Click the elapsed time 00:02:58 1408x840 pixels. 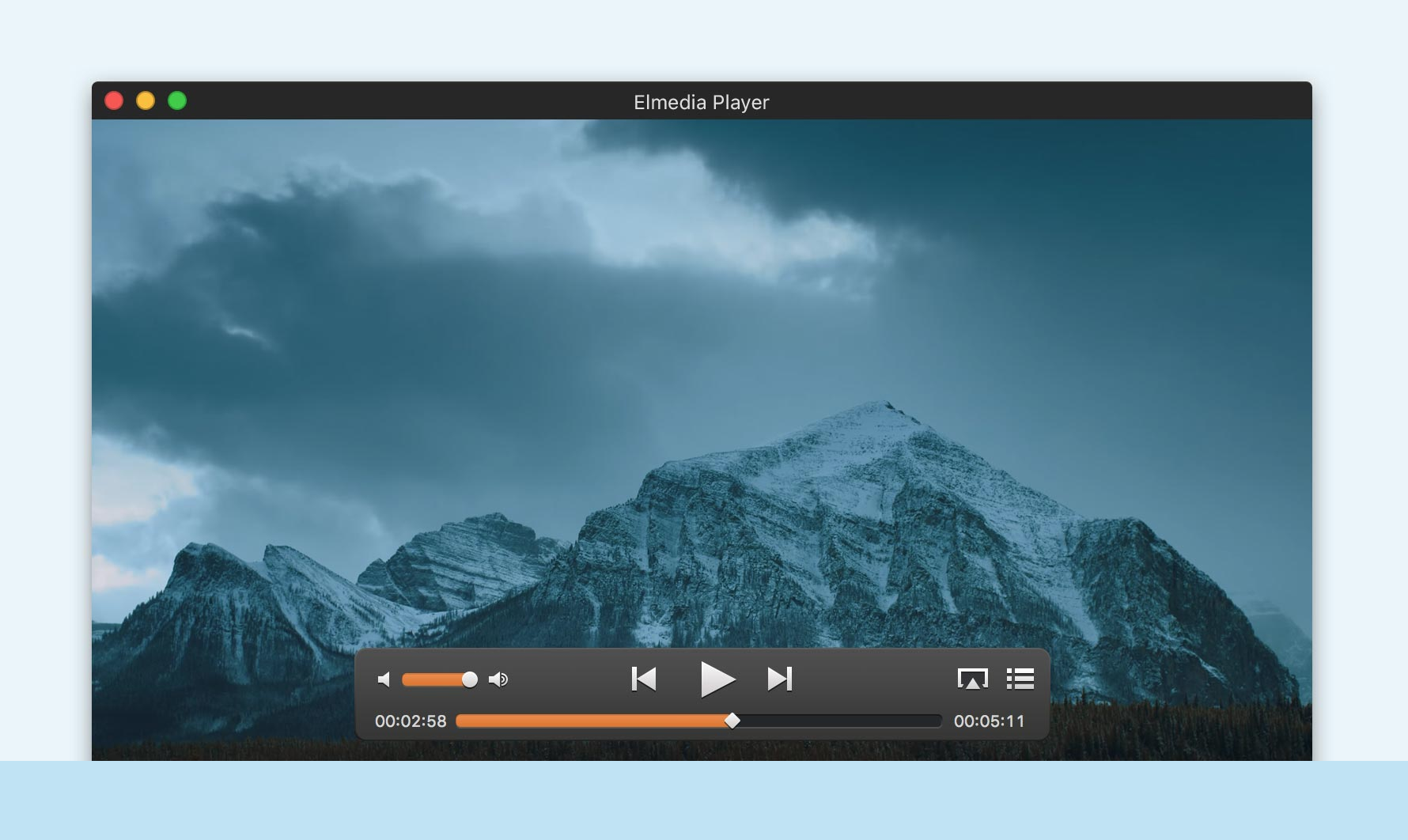coord(411,721)
